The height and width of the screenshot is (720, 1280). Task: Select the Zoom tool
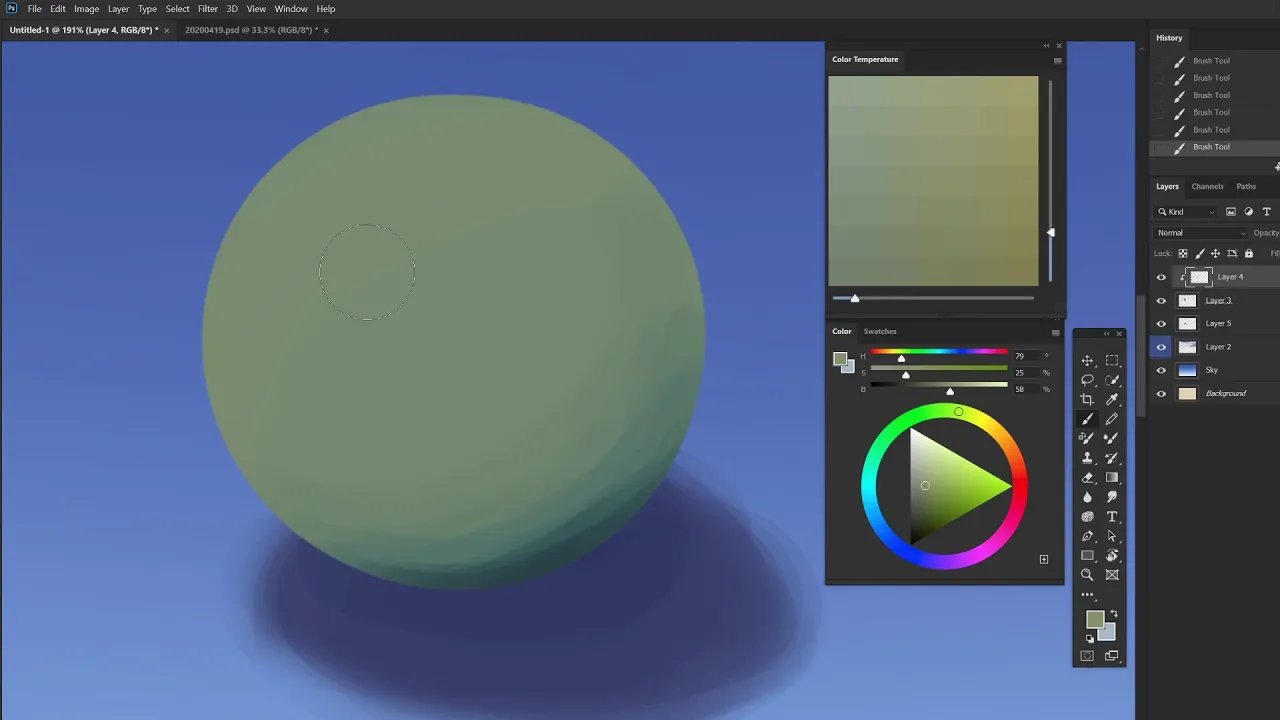tap(1087, 575)
